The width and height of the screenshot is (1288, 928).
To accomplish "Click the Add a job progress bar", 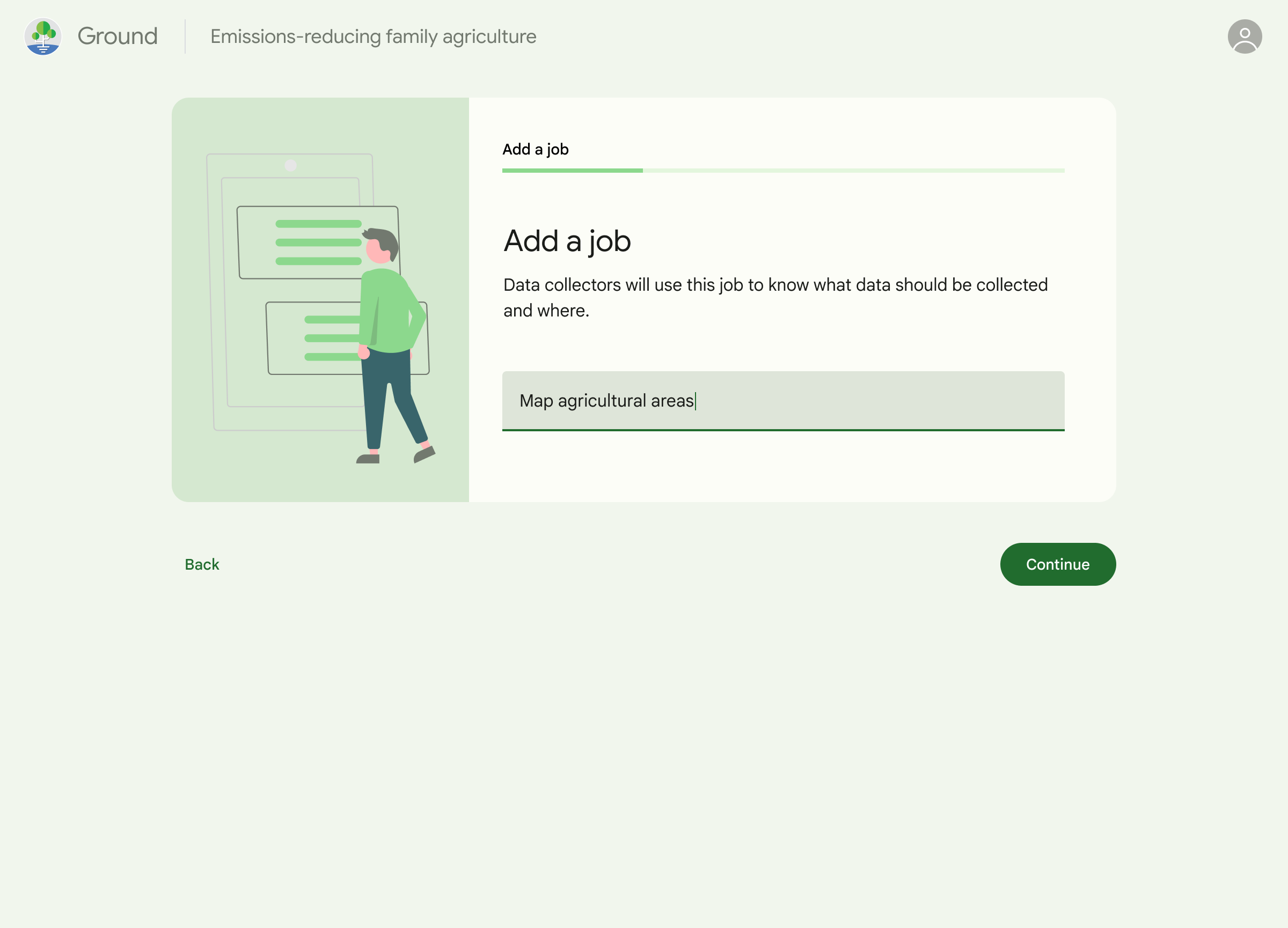I will (x=783, y=170).
